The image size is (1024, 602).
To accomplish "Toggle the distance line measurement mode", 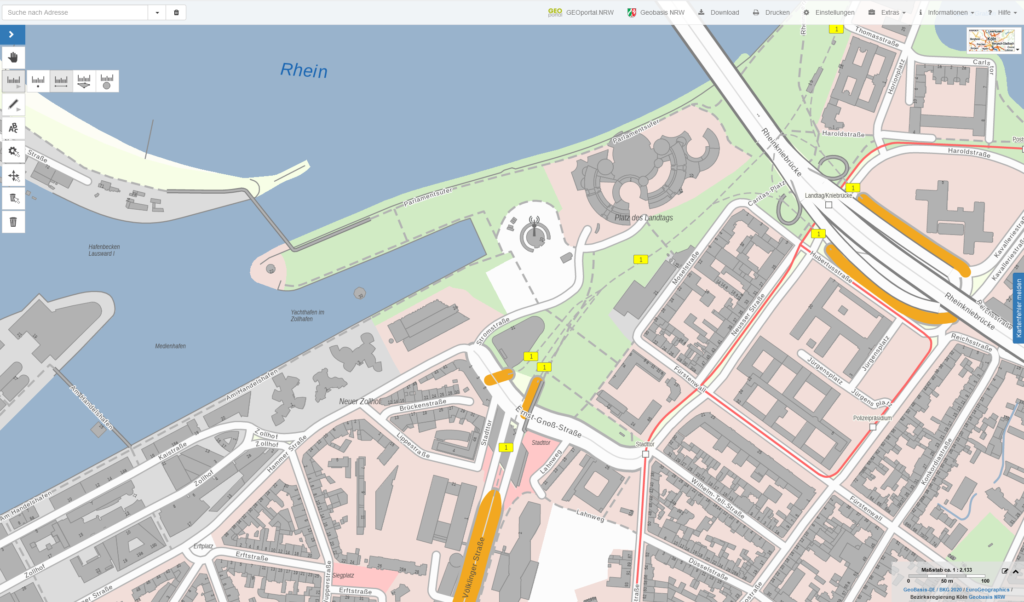I will point(61,81).
